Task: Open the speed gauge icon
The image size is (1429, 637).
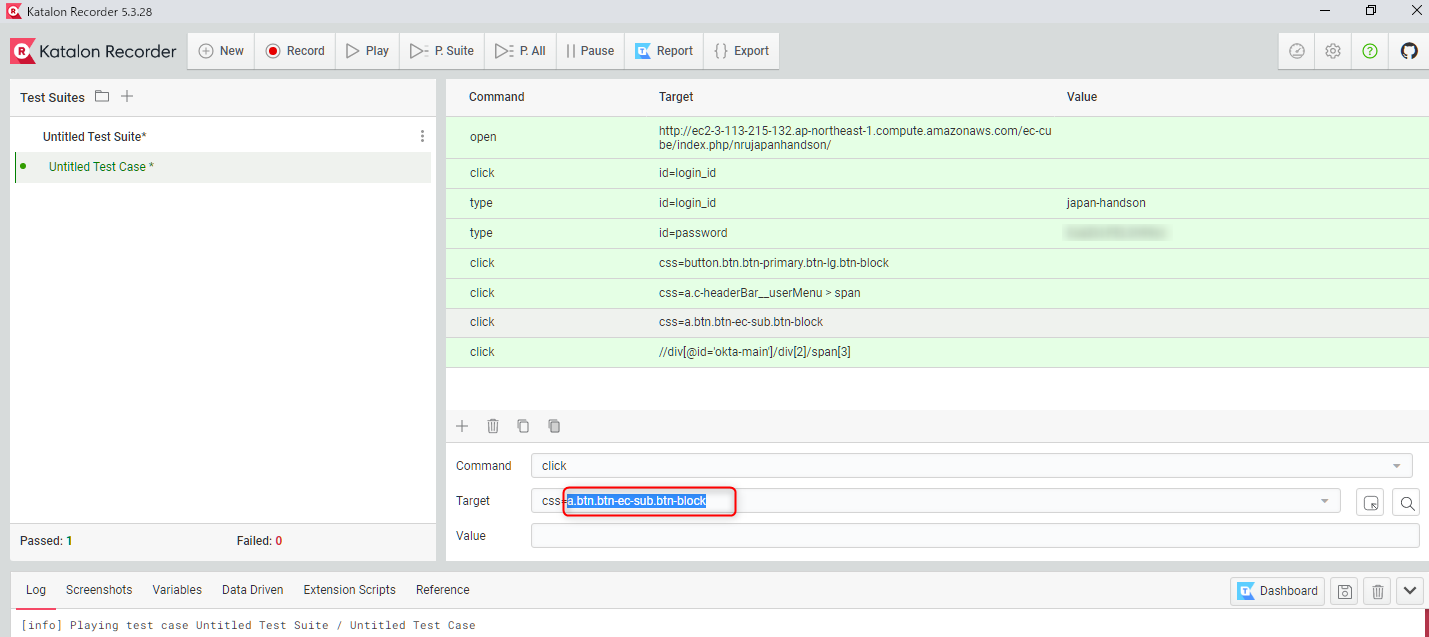Action: 1297,51
